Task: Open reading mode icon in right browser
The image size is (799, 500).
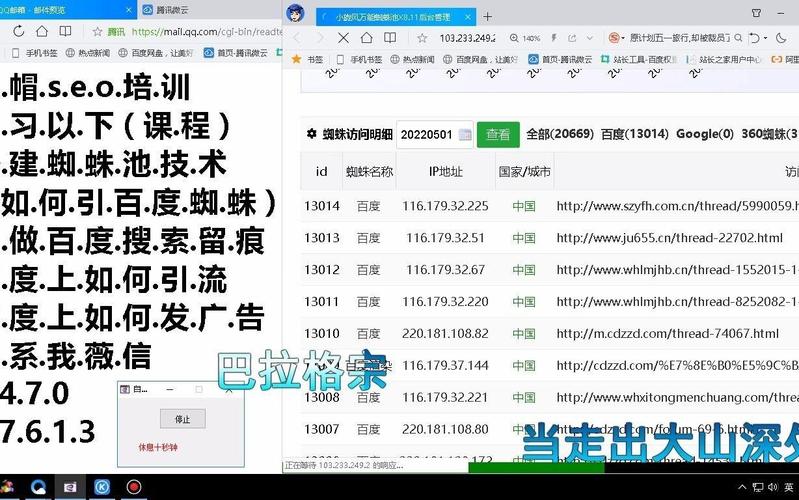Action: point(390,38)
